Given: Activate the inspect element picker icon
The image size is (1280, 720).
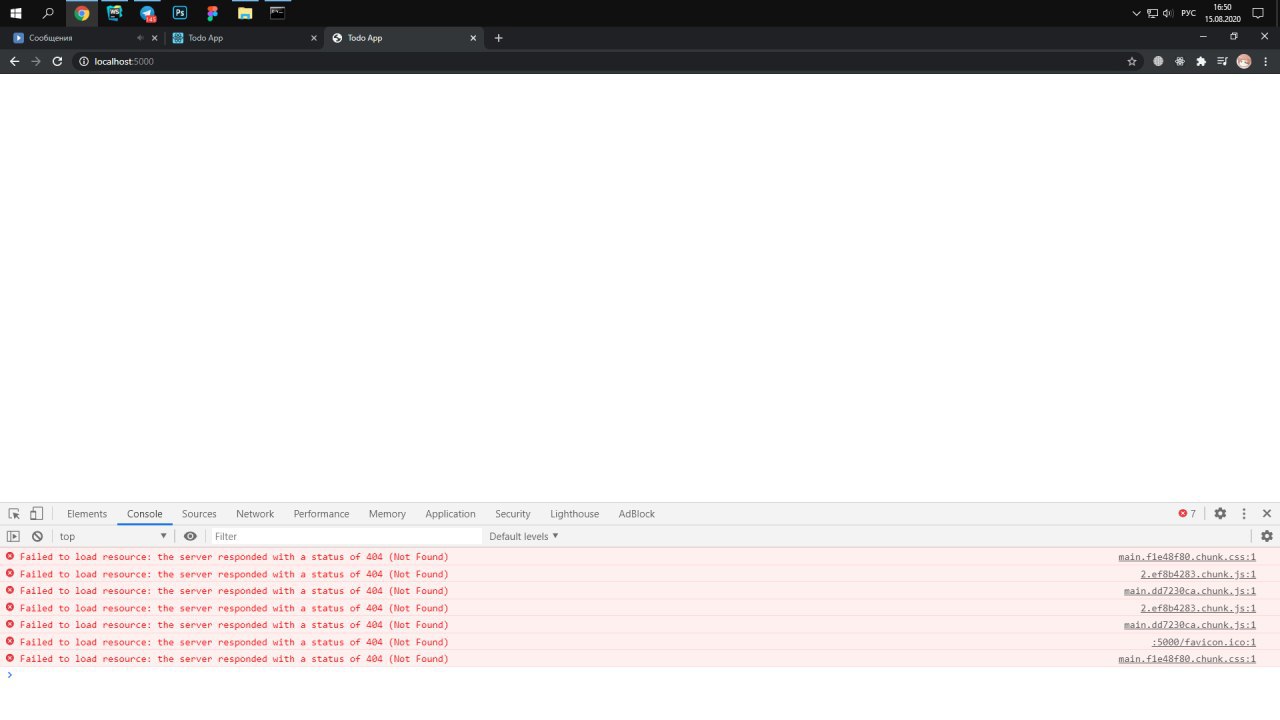Looking at the screenshot, I should pos(14,513).
